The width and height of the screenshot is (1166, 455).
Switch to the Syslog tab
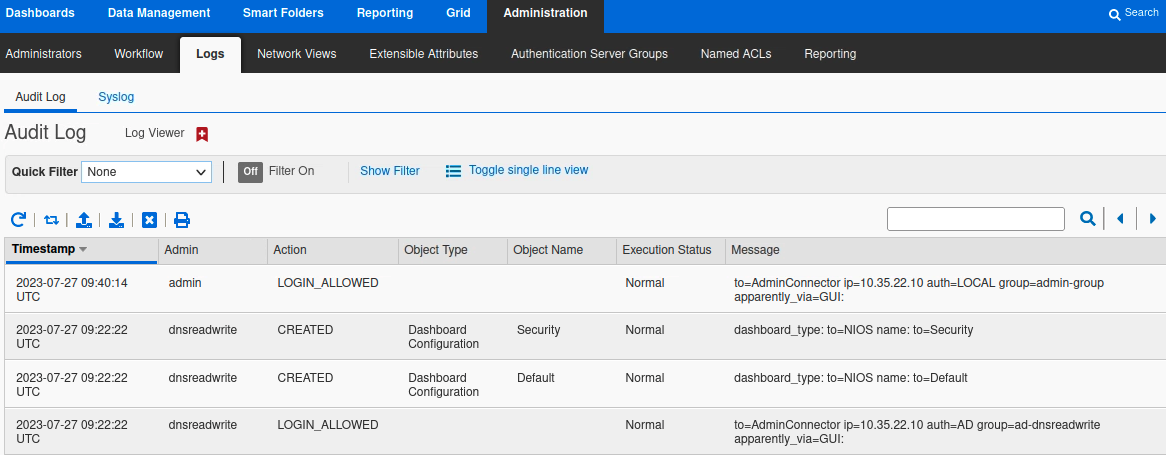[116, 97]
